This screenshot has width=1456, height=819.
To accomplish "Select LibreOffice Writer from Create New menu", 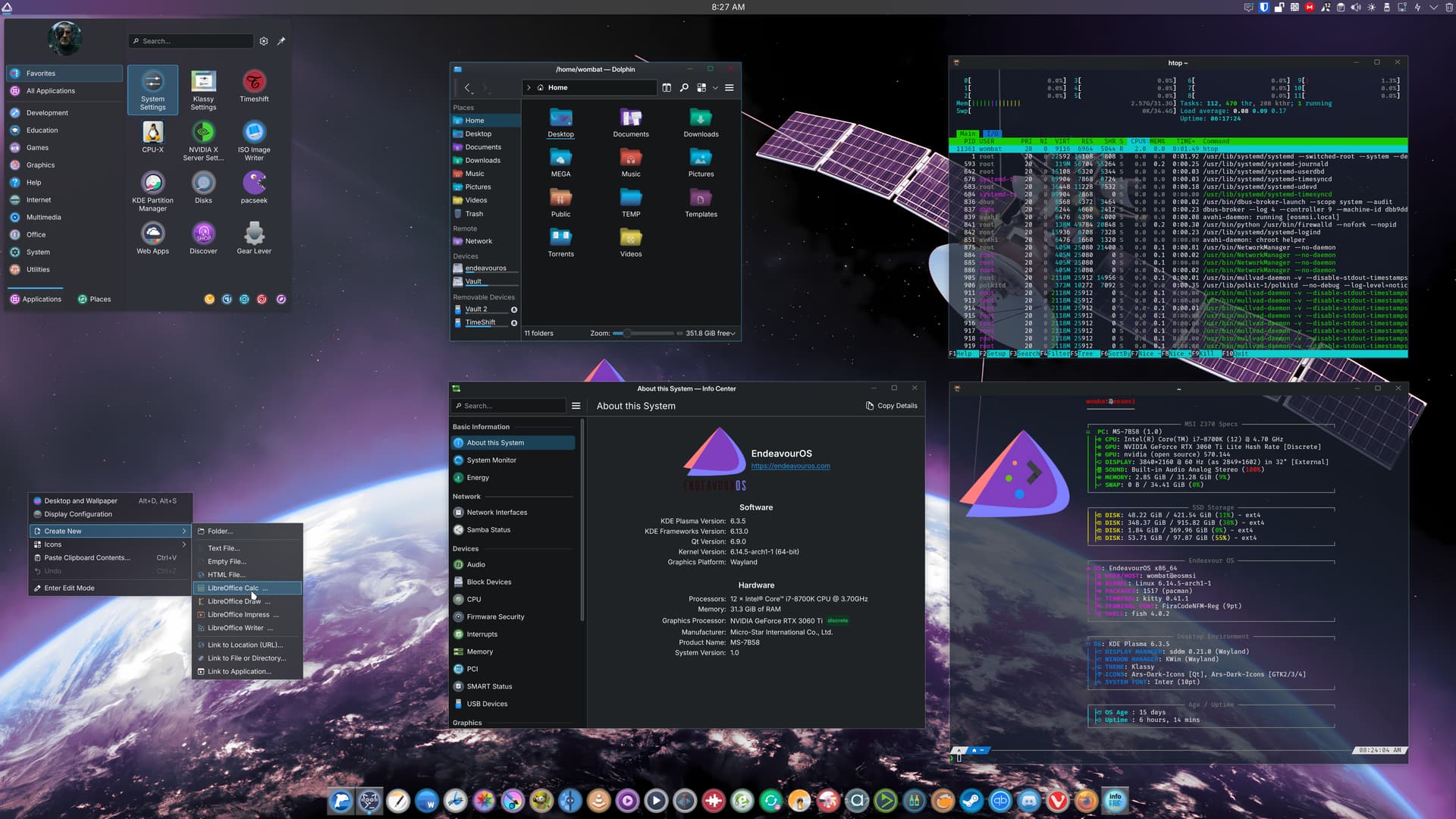I will click(x=236, y=628).
